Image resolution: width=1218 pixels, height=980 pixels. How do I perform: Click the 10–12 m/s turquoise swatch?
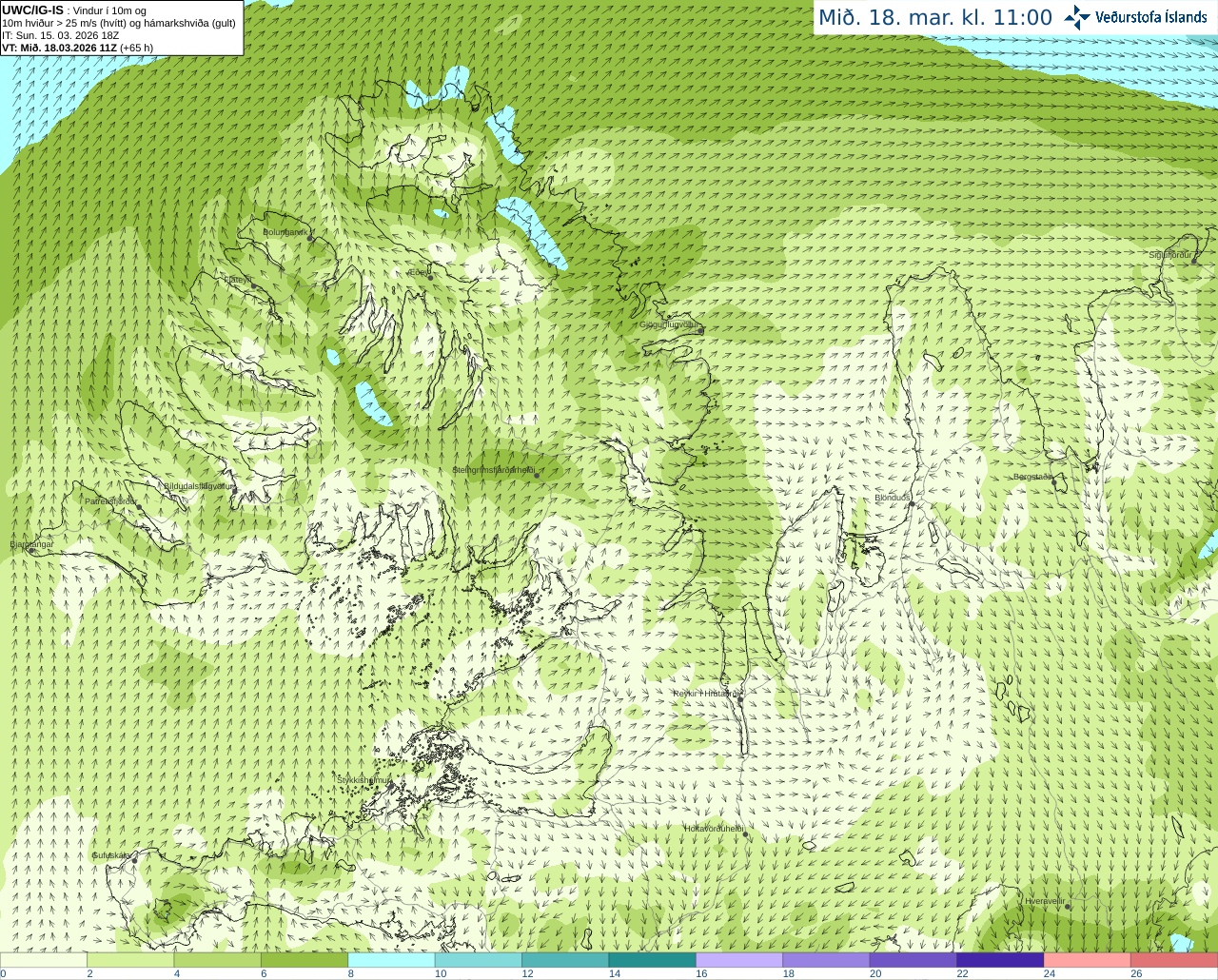click(479, 960)
